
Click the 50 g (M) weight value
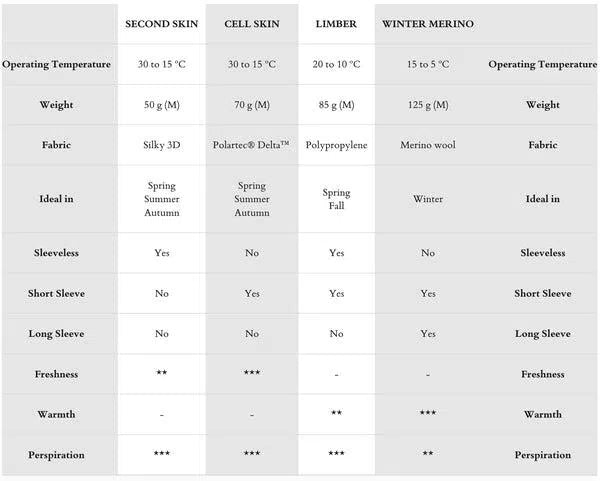click(162, 105)
